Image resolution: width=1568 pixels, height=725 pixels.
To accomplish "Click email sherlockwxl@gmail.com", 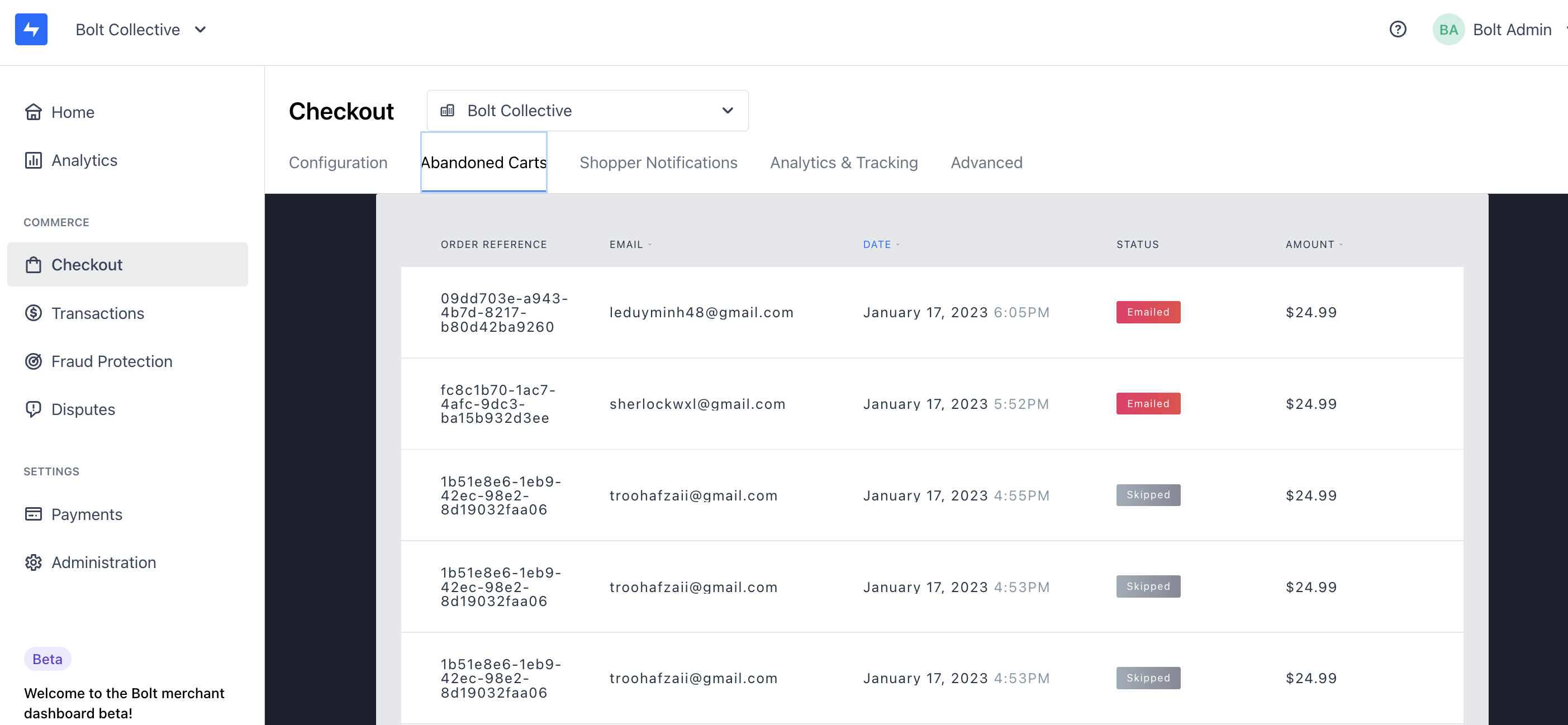I will 697,404.
